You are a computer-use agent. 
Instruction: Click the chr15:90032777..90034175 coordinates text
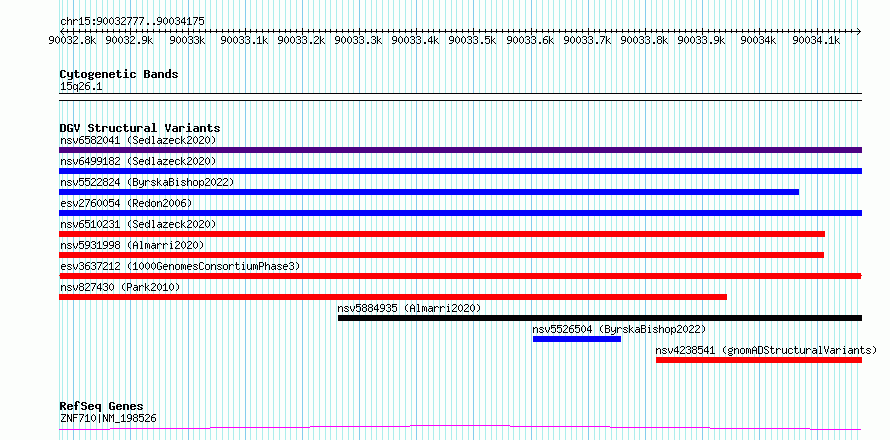(x=132, y=22)
